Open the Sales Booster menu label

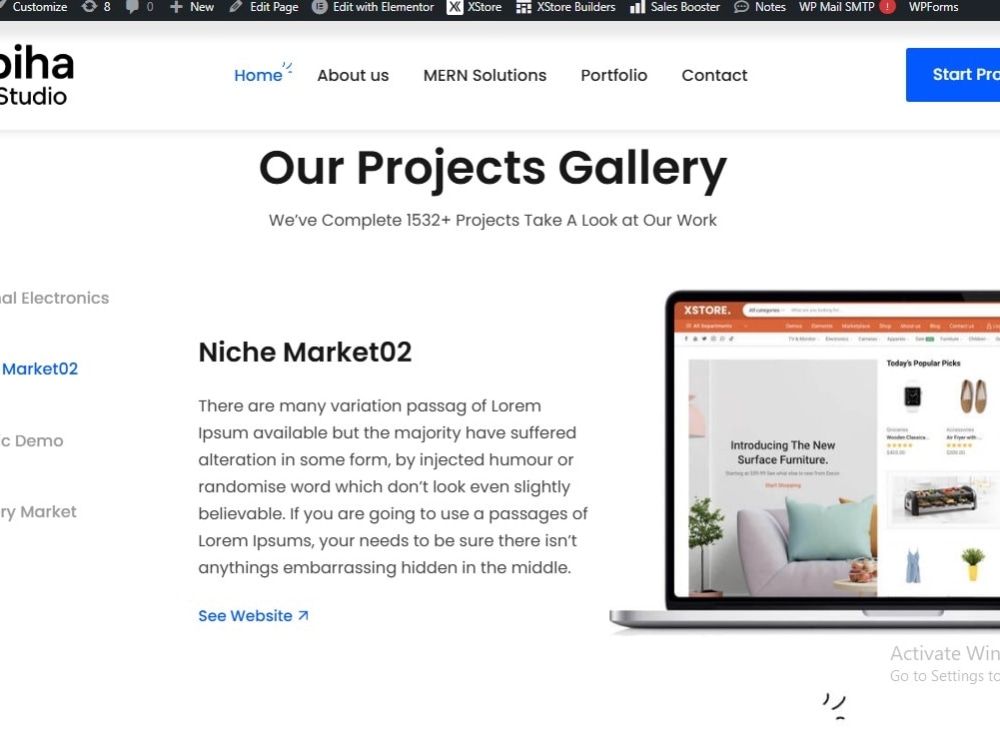(685, 7)
